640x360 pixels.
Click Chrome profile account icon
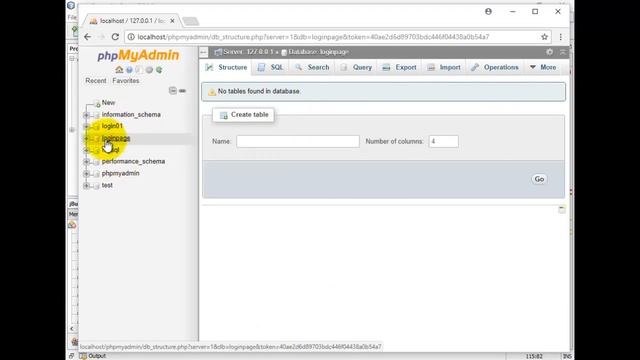pyautogui.click(x=488, y=11)
